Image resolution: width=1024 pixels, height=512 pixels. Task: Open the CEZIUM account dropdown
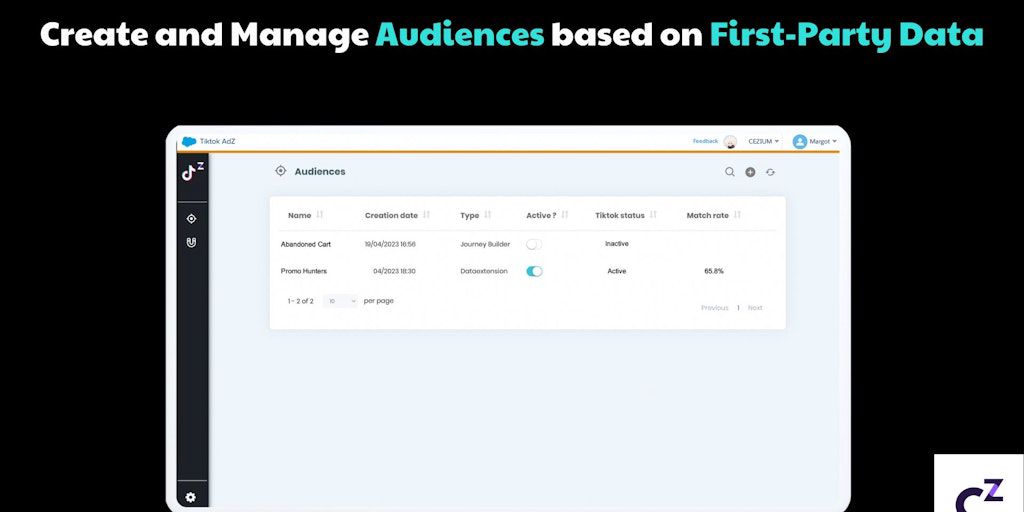pyautogui.click(x=763, y=142)
